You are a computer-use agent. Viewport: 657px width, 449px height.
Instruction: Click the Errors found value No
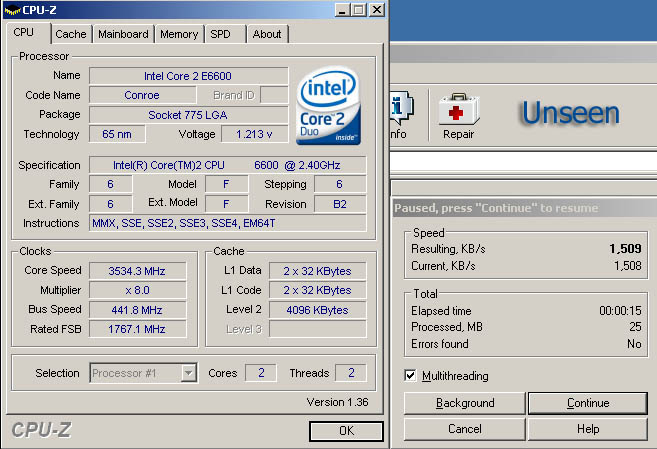pyautogui.click(x=634, y=344)
